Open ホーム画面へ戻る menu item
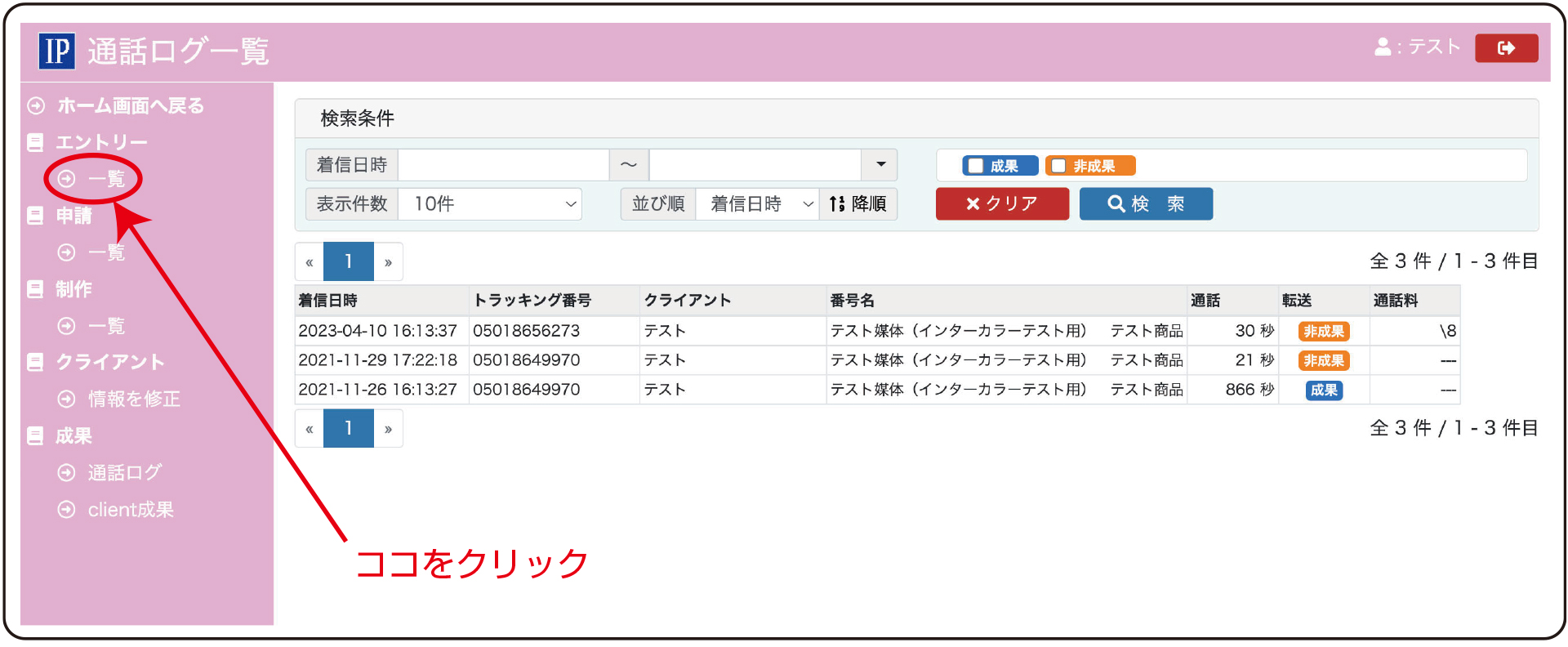This screenshot has height=647, width=1568. (131, 105)
